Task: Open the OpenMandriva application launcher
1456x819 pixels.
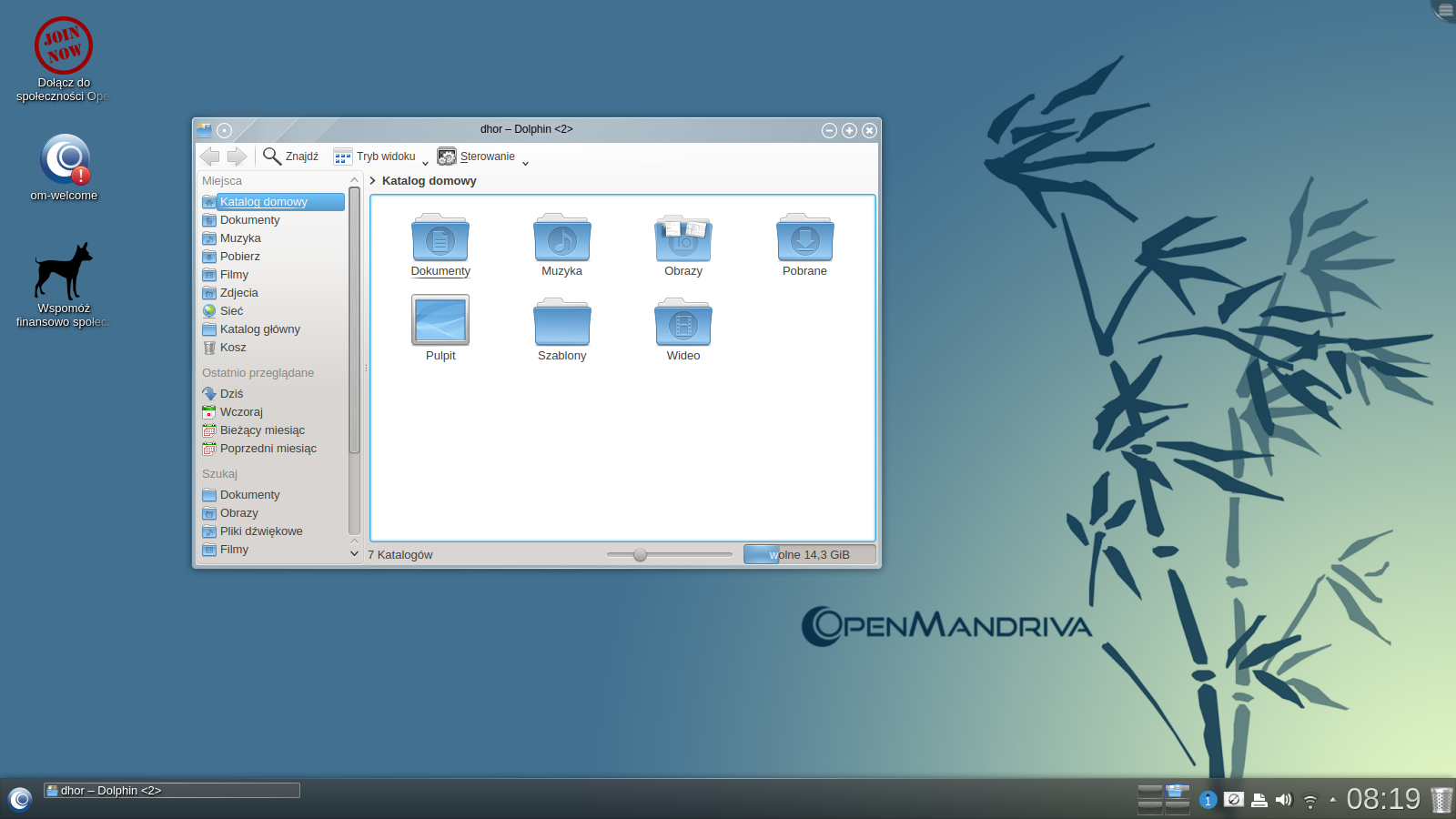Action: 20,799
